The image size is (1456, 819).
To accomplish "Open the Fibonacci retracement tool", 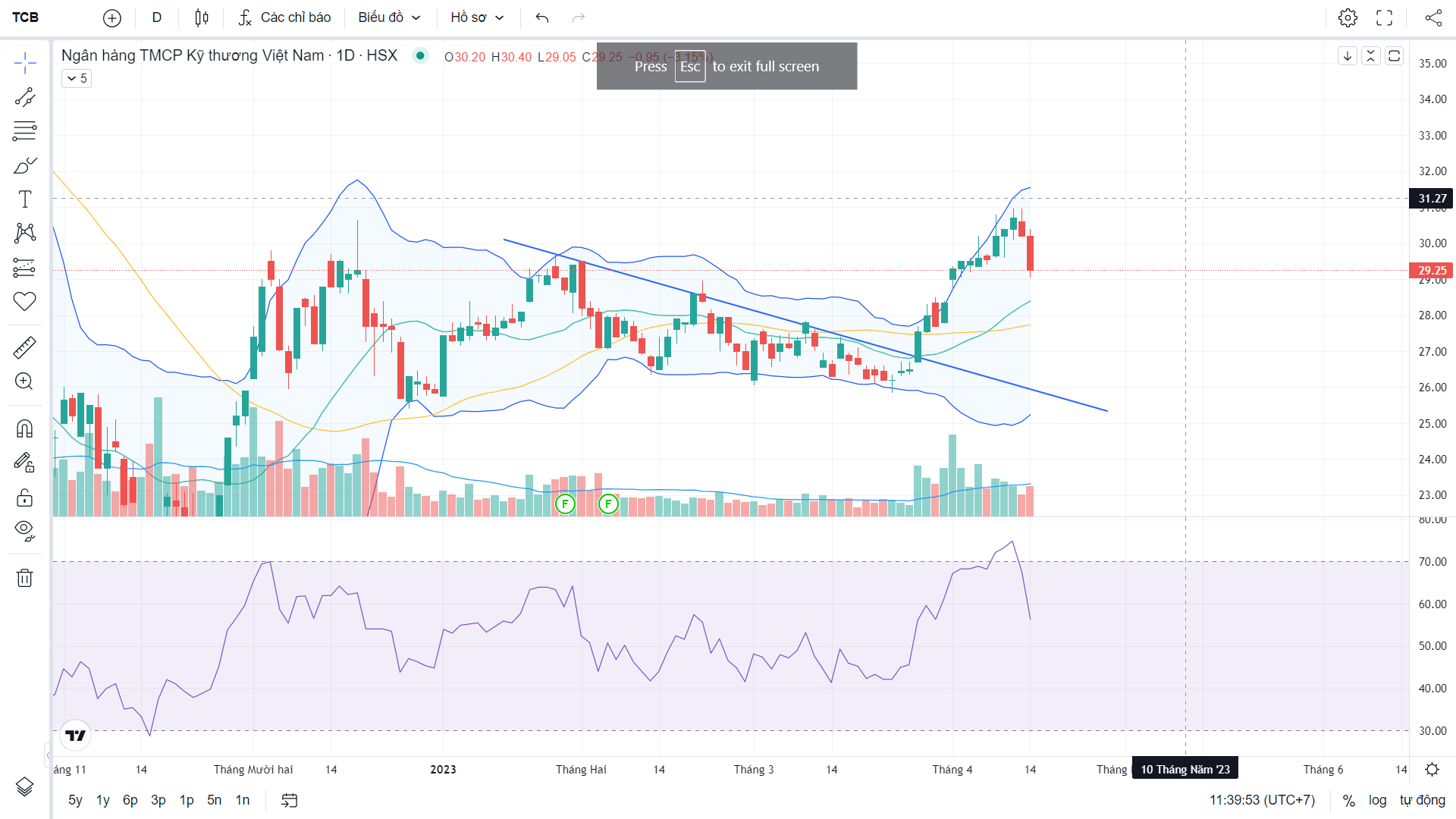I will 24,131.
